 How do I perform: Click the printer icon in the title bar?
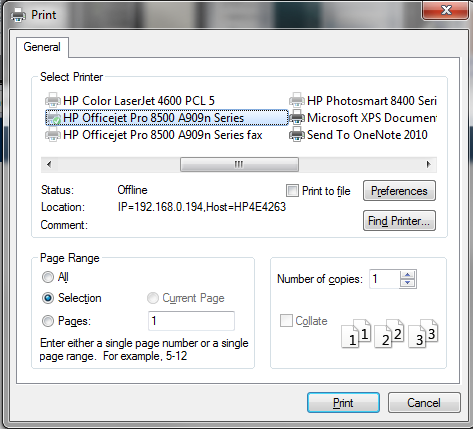18,15
